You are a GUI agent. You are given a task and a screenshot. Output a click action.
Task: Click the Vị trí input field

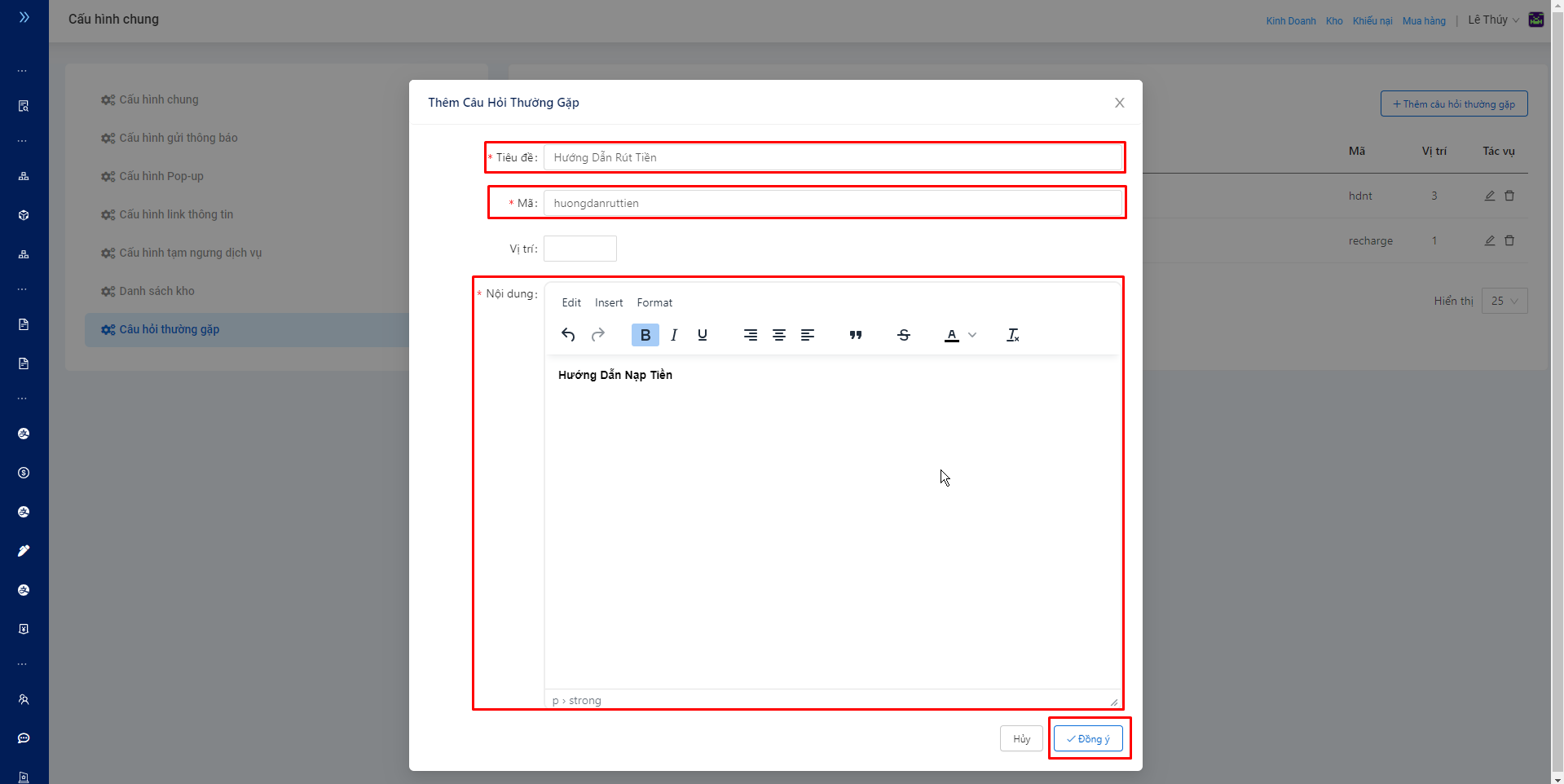tap(580, 249)
